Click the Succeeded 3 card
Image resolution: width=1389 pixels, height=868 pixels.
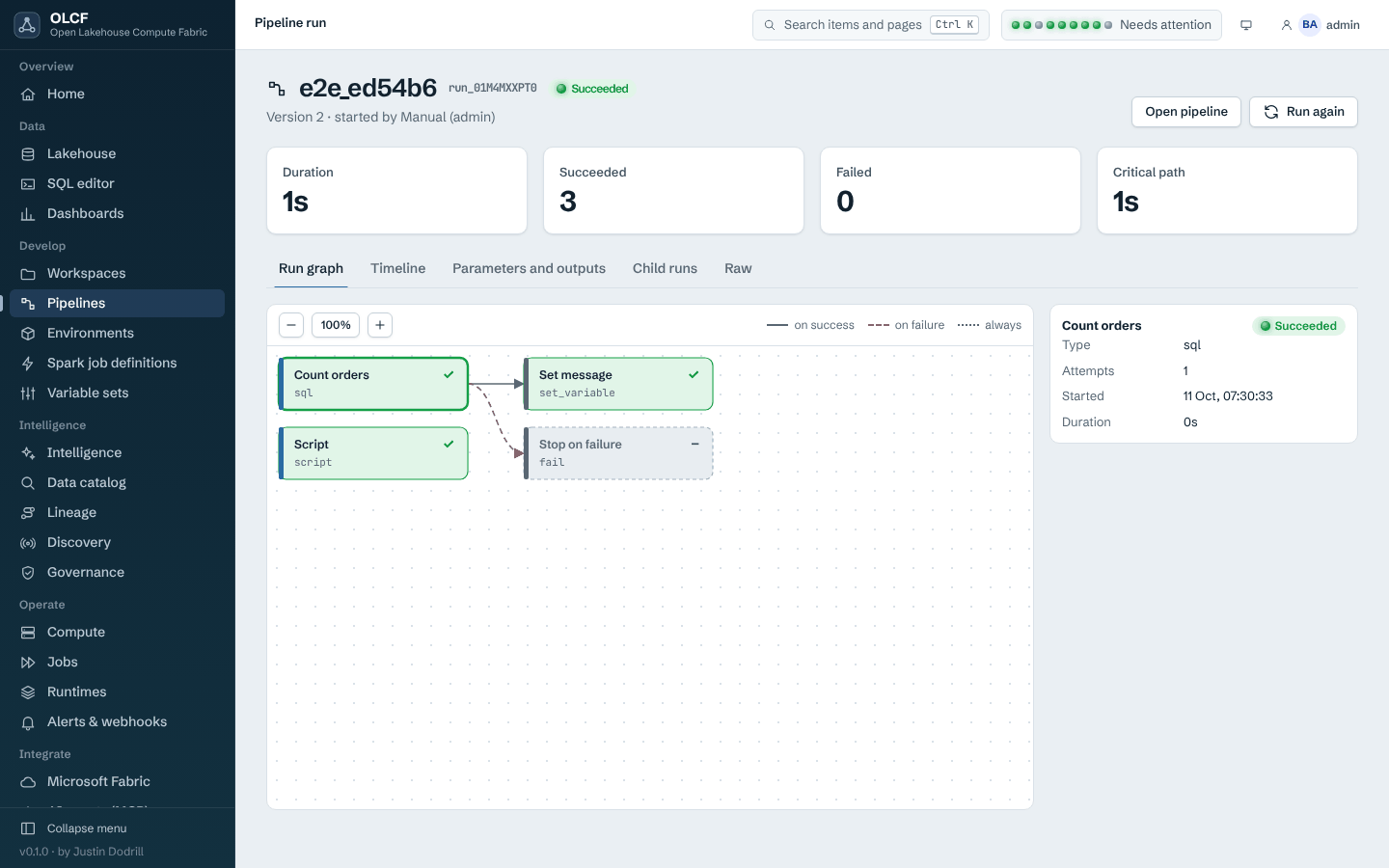[673, 190]
